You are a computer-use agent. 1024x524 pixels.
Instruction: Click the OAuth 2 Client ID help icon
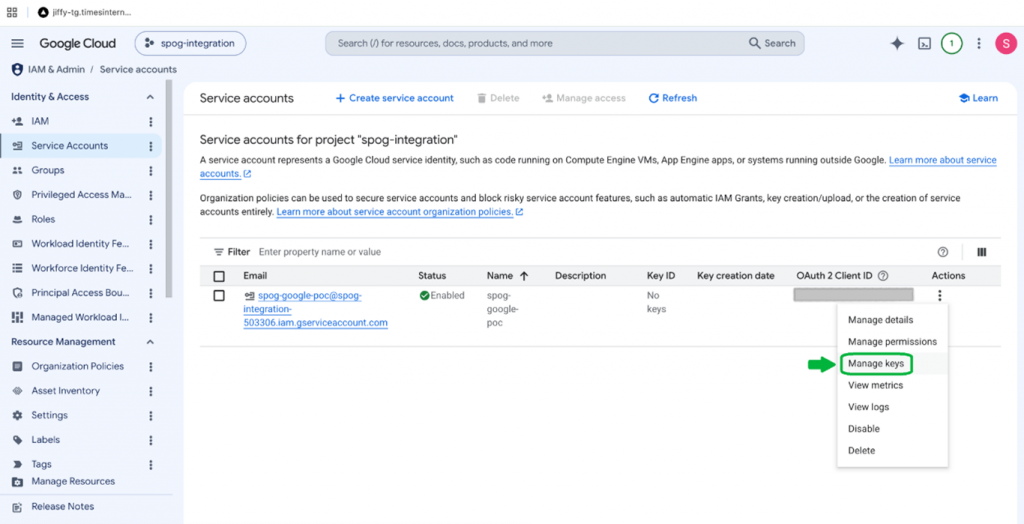(x=883, y=276)
